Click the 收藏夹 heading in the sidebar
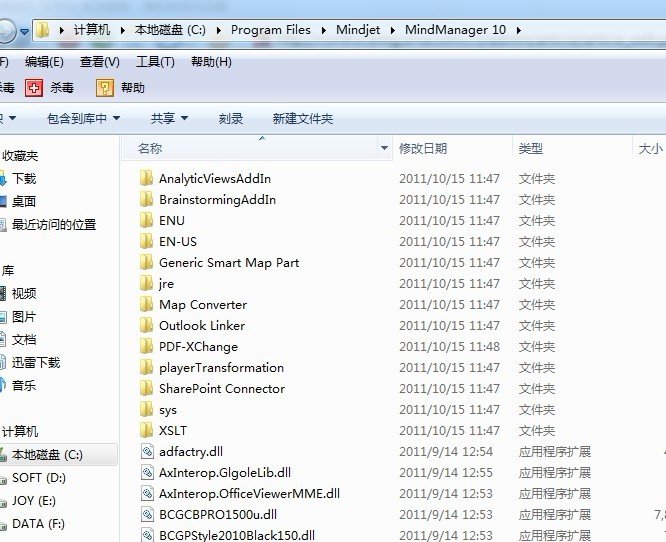Viewport: 666px width, 542px height. point(20,156)
